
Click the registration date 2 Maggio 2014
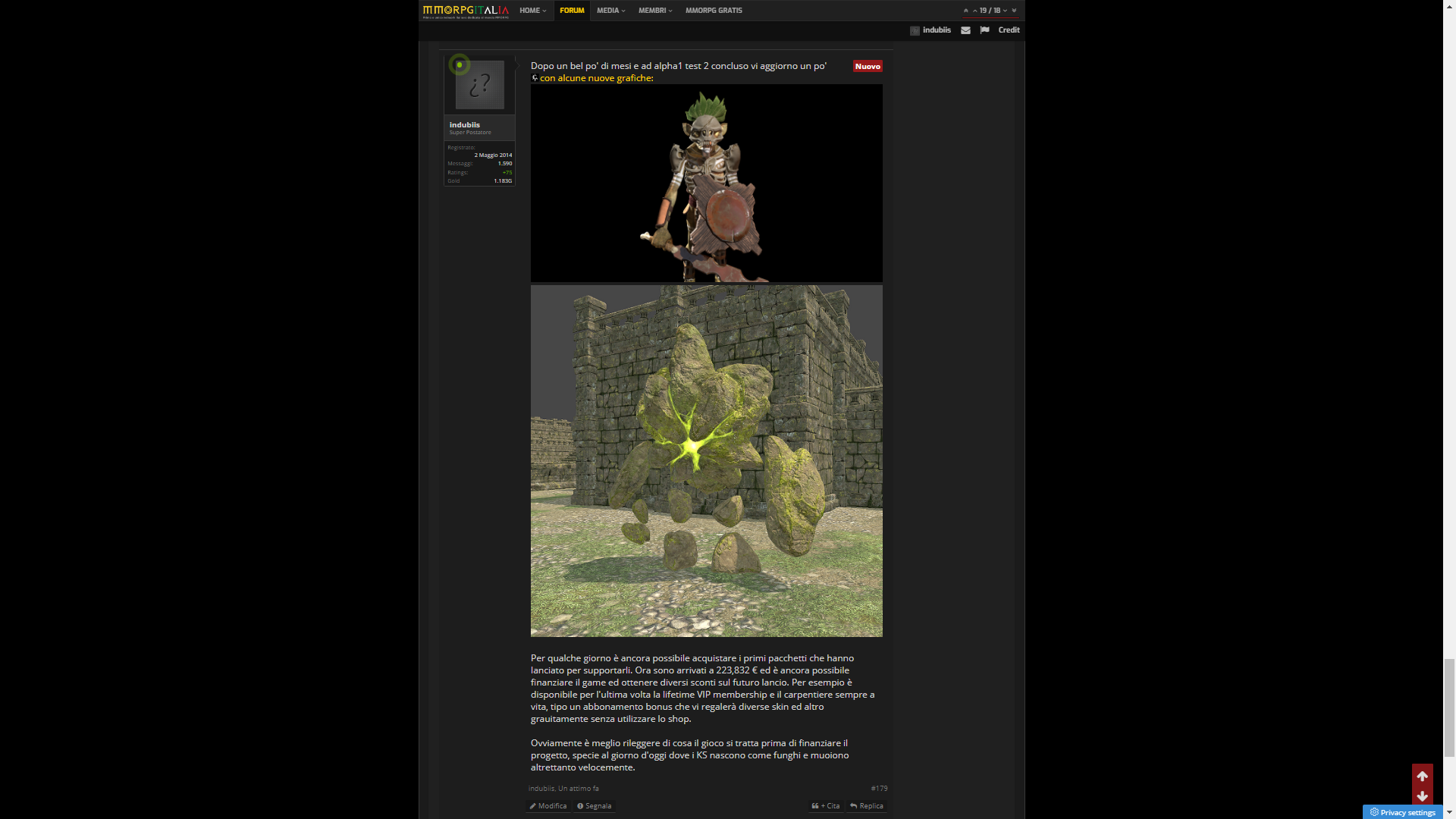tap(493, 155)
